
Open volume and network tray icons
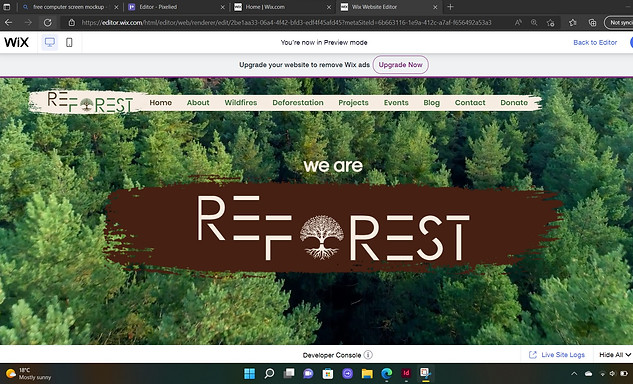click(613, 374)
